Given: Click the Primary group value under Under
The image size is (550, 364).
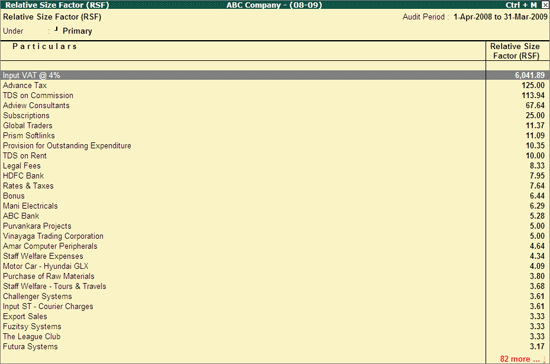Looking at the screenshot, I should click(x=77, y=31).
